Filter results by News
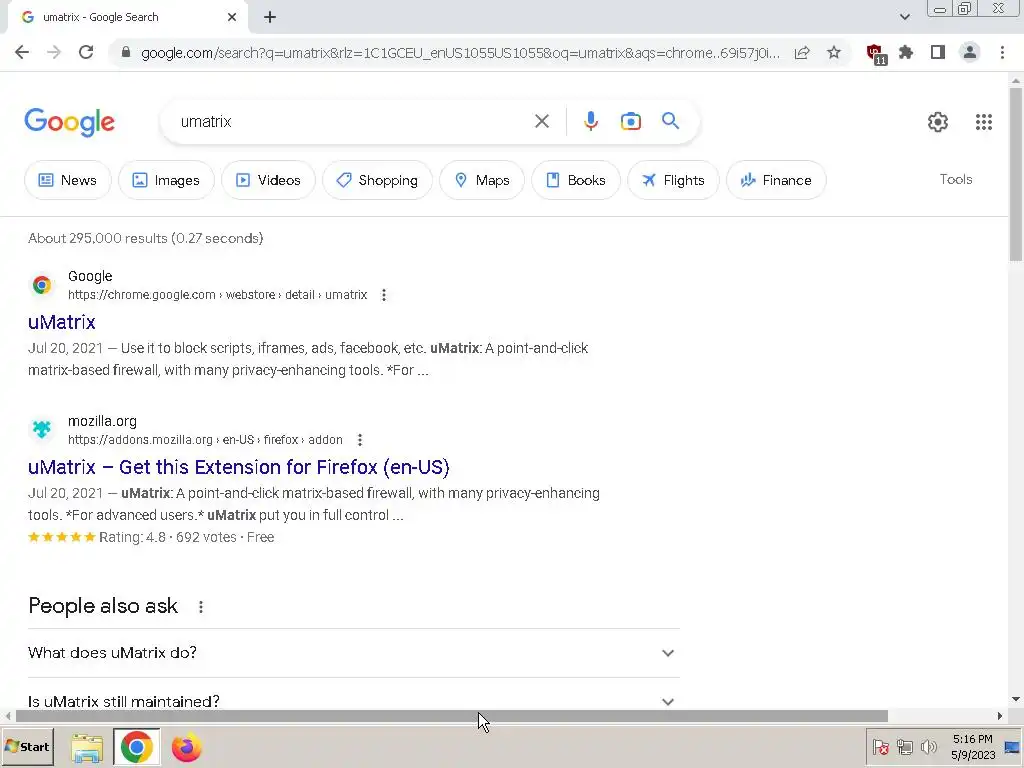 (68, 180)
